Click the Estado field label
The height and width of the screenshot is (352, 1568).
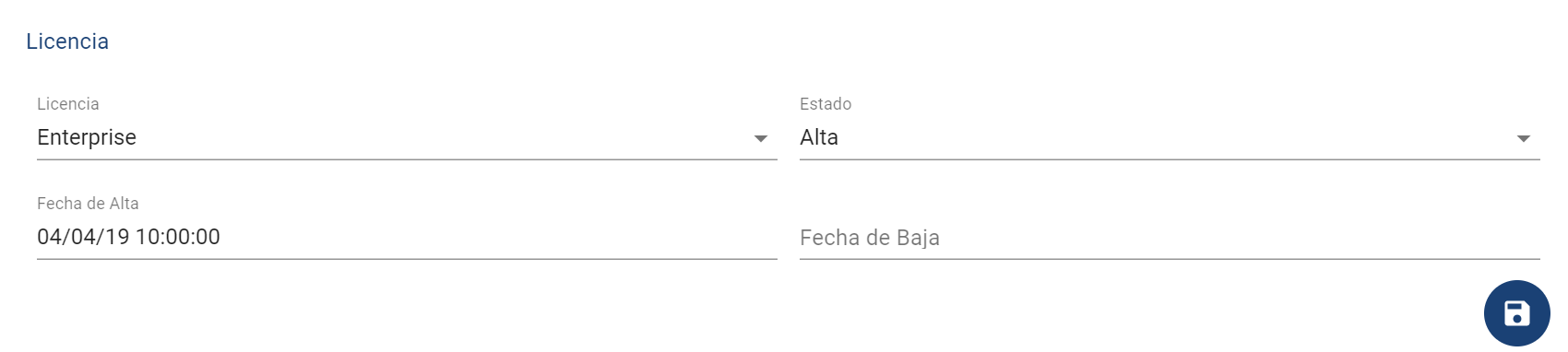[826, 104]
